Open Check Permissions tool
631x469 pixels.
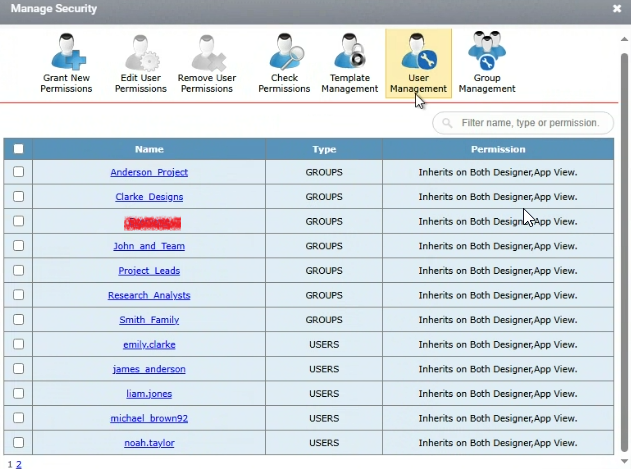point(284,63)
